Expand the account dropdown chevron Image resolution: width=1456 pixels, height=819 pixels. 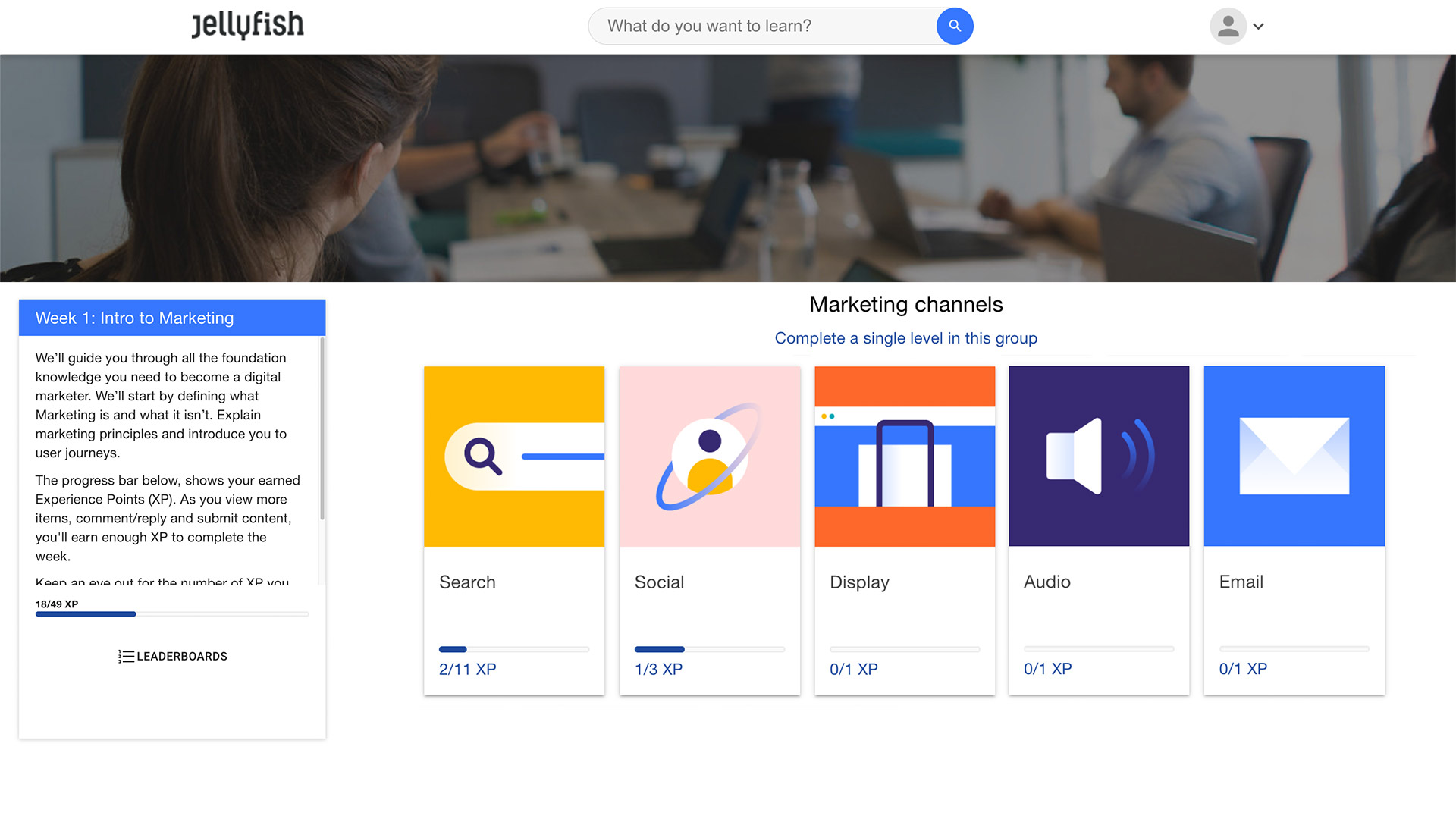1259,27
